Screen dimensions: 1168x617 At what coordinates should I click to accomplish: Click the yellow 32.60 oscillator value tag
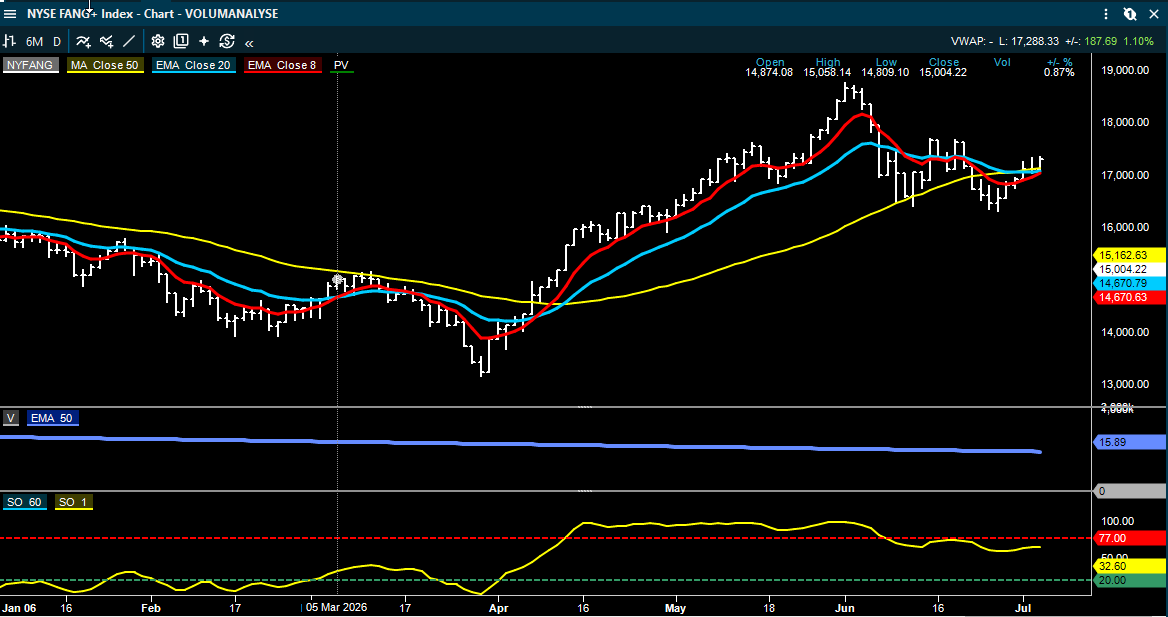point(1129,566)
